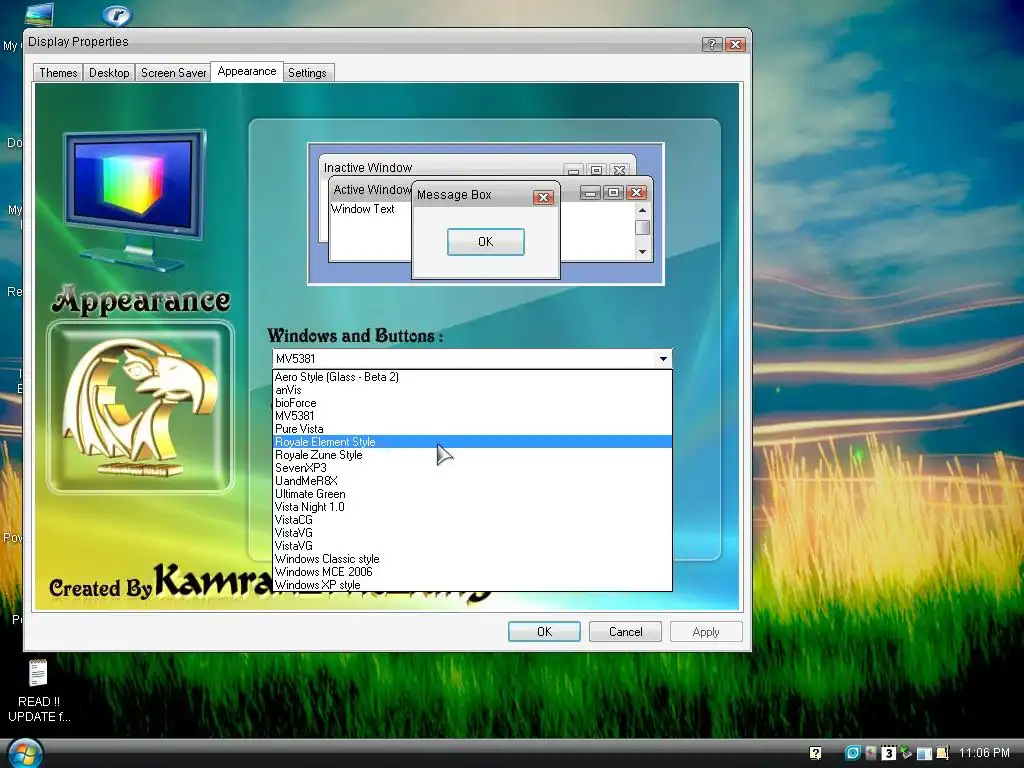Choose Windows MCE 2006 style
This screenshot has height=768, width=1024.
[x=472, y=572]
